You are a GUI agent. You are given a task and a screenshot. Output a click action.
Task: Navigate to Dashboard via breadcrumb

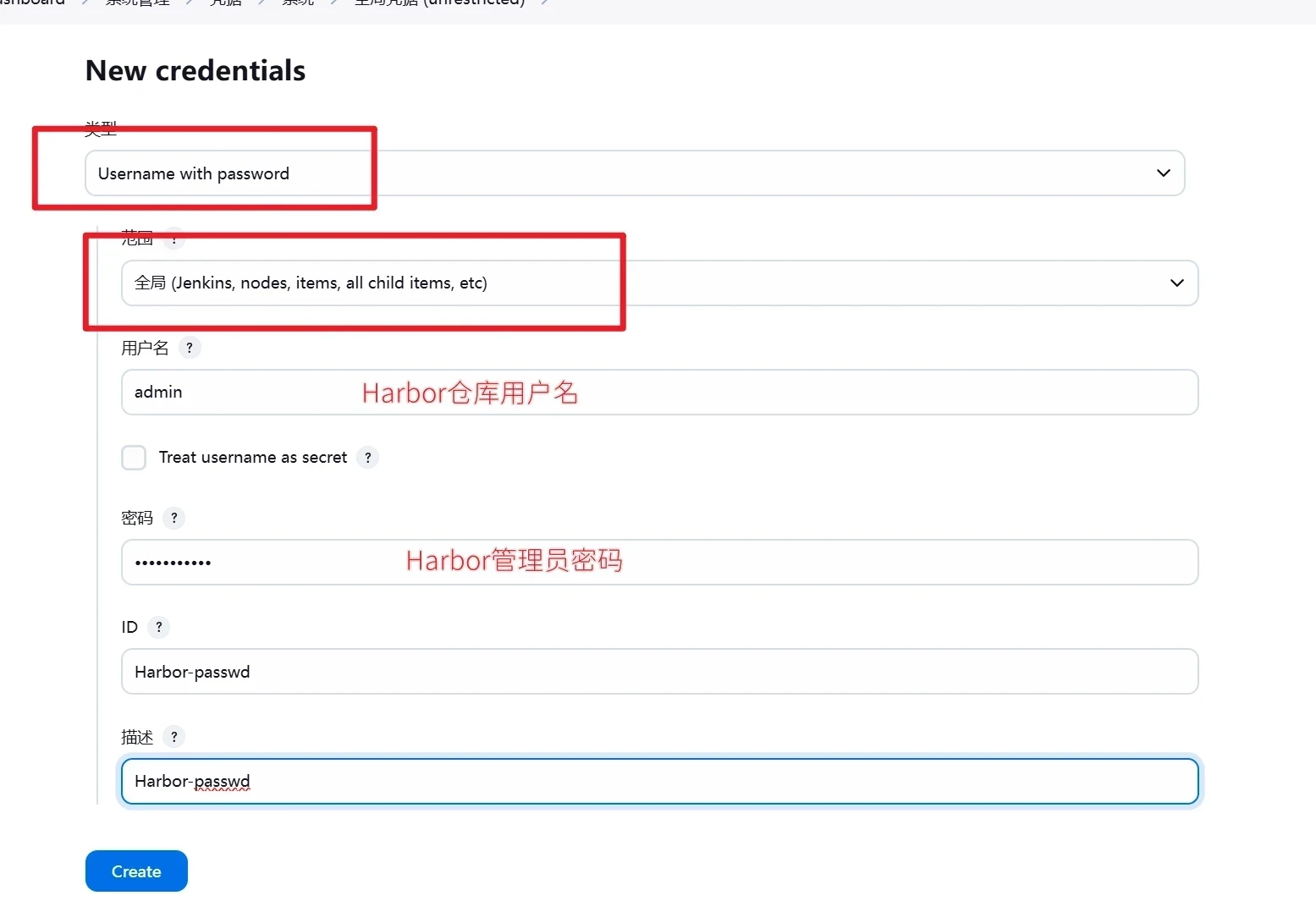point(34,3)
